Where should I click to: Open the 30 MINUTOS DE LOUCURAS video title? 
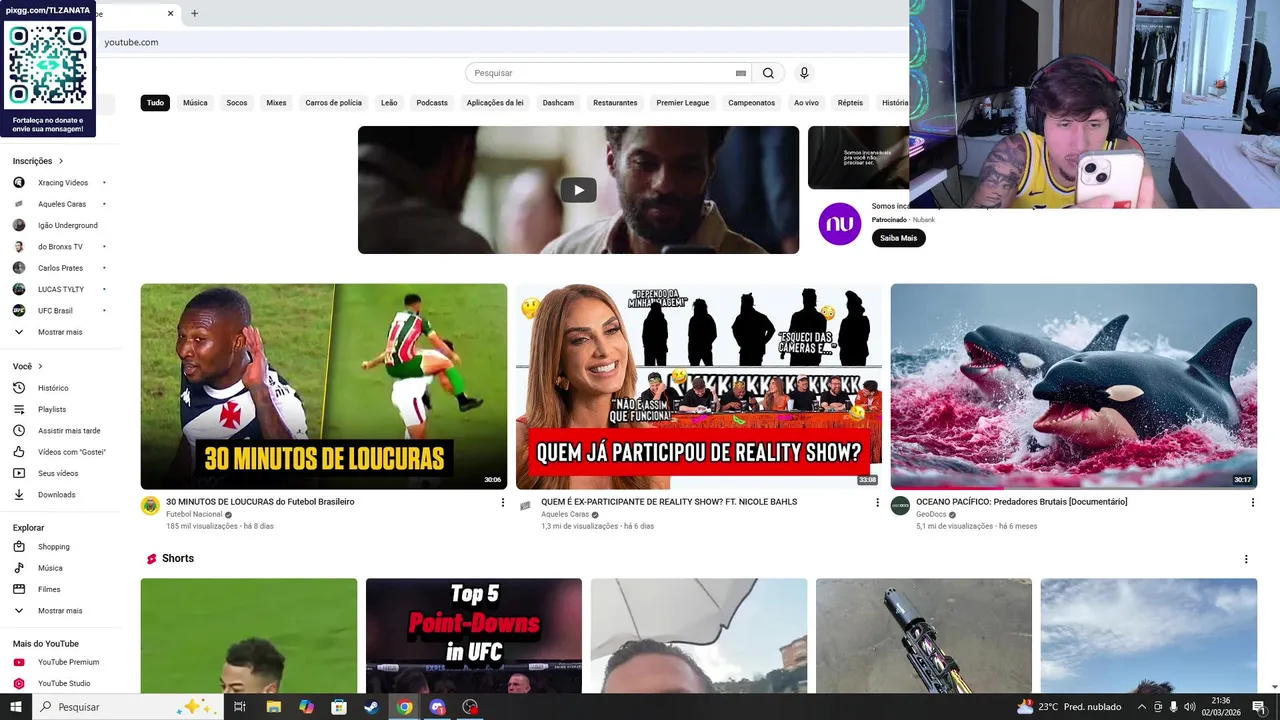260,502
